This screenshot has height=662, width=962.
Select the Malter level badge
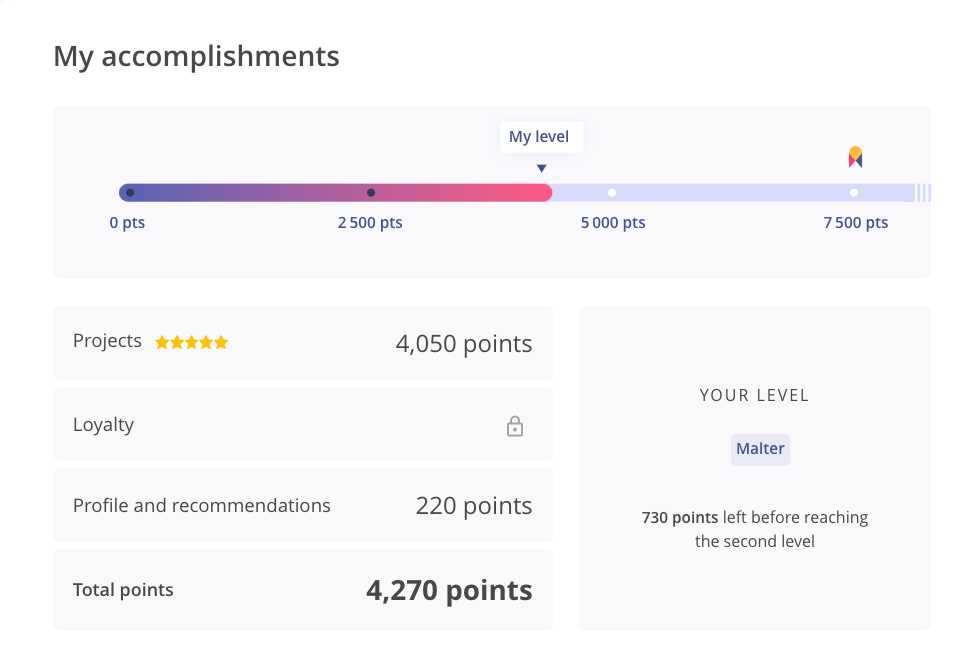click(760, 449)
